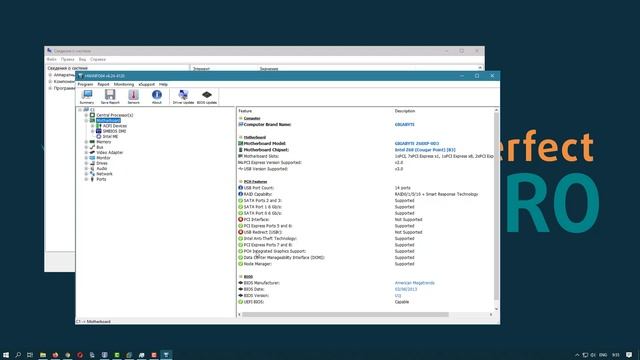Expand the Network tree node
Image resolution: width=640 pixels, height=360 pixels.
click(86, 173)
